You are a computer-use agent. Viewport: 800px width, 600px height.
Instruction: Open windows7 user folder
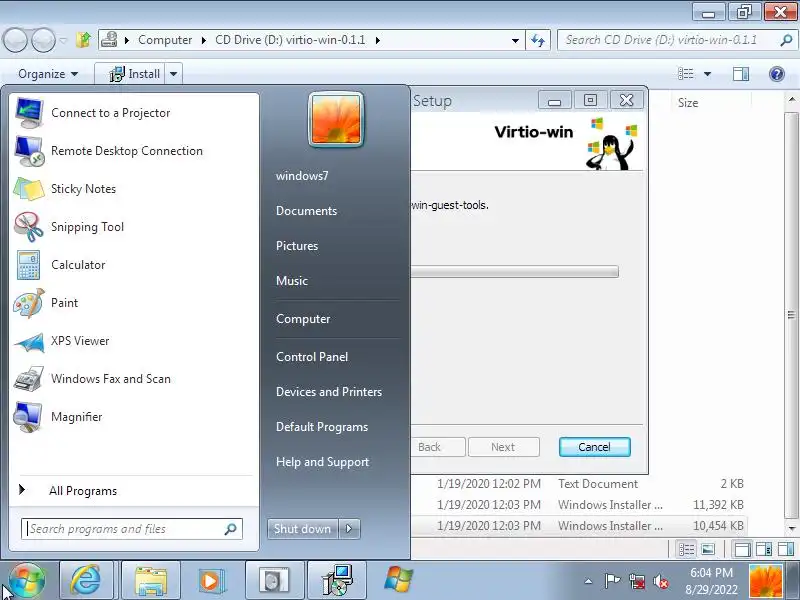tap(302, 176)
